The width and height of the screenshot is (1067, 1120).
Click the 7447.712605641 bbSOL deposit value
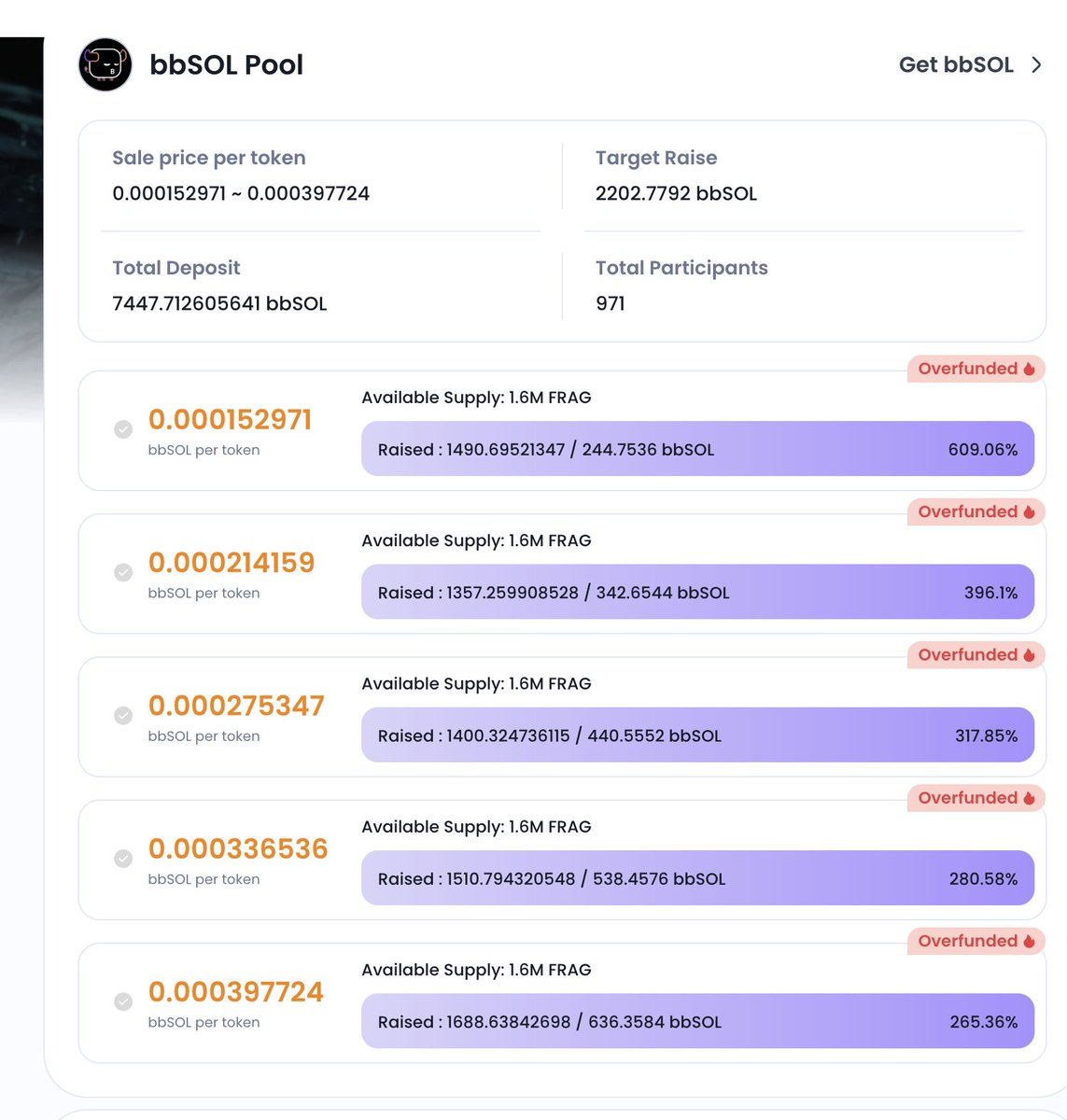tap(219, 303)
